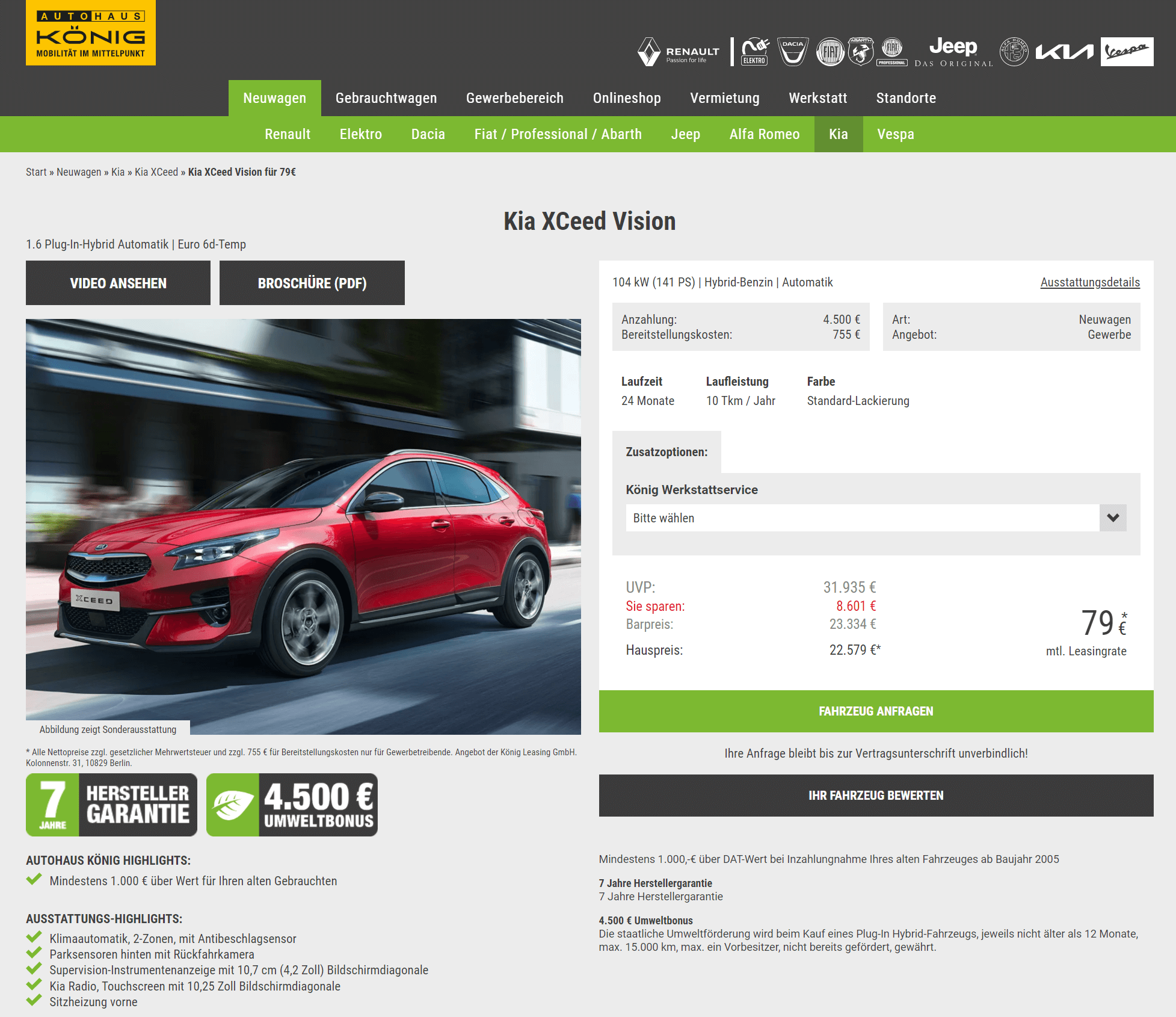
Task: Click the Klimaautomatik 2-Zonen highlight item
Action: (173, 939)
